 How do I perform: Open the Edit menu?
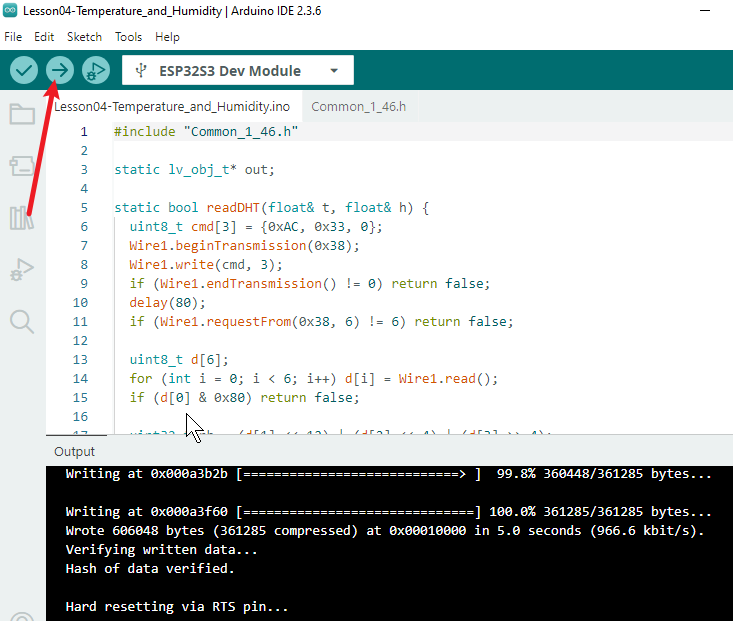point(44,37)
